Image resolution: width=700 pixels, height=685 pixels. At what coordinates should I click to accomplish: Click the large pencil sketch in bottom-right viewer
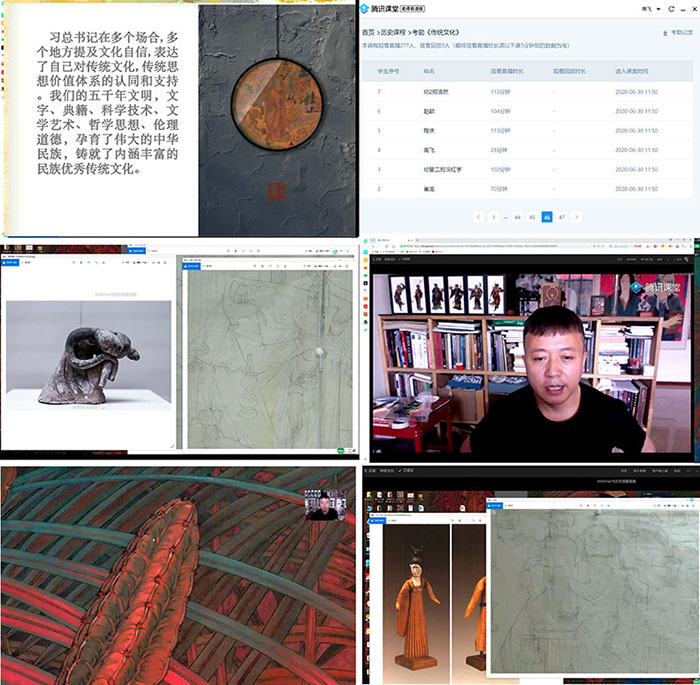click(595, 590)
